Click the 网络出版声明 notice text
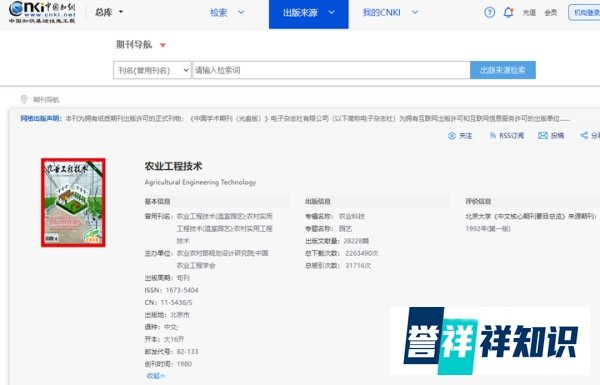 pos(295,119)
